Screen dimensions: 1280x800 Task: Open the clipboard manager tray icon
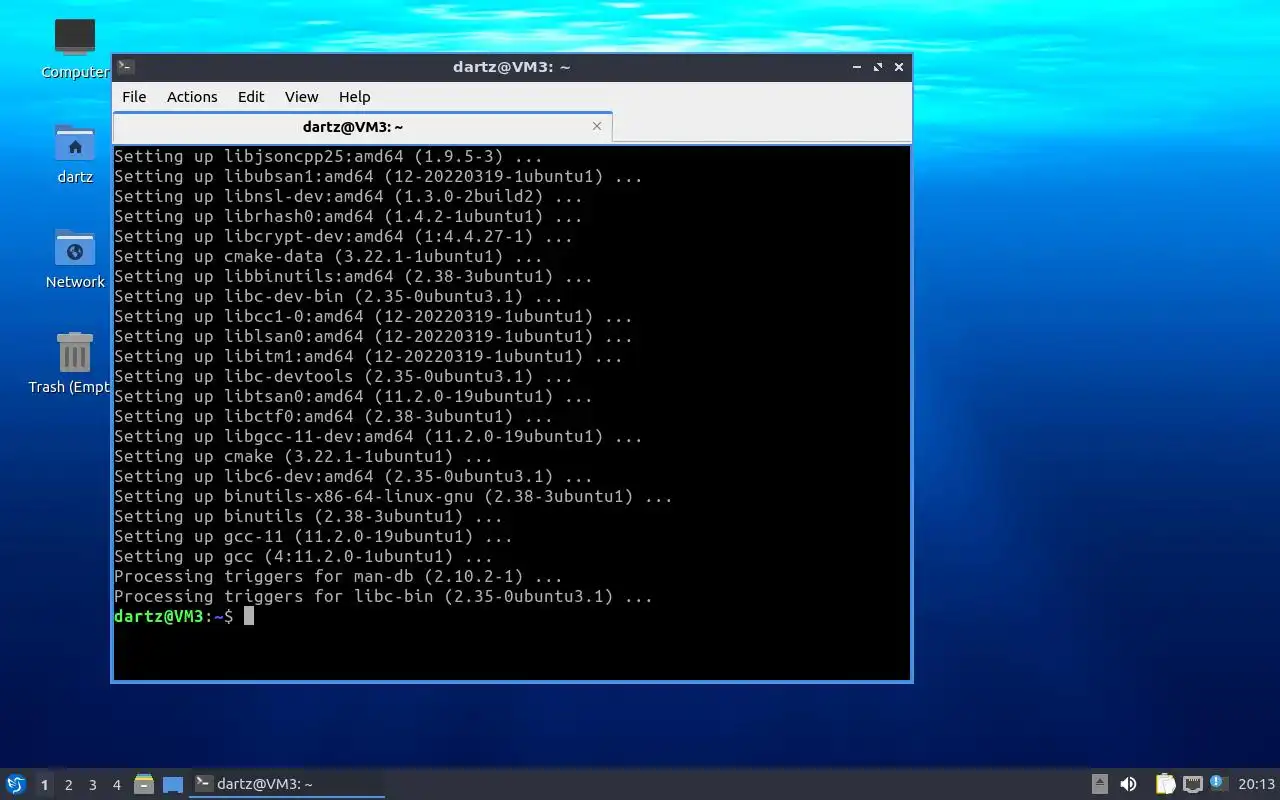tap(1165, 784)
